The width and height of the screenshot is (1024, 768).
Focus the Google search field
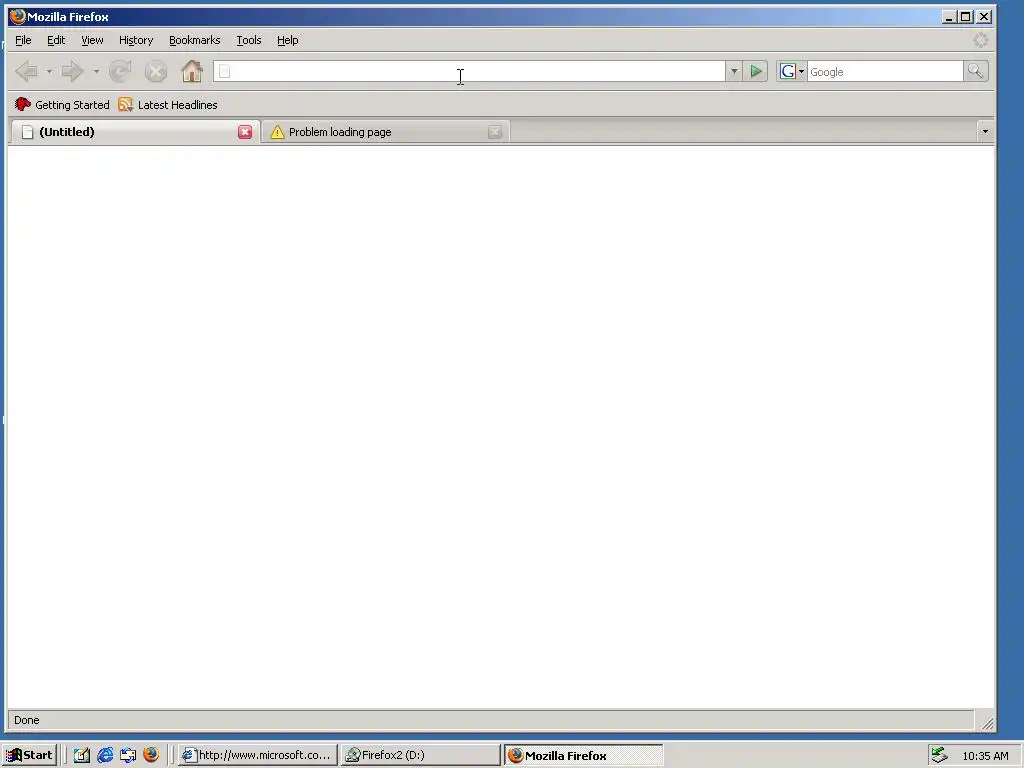click(885, 71)
